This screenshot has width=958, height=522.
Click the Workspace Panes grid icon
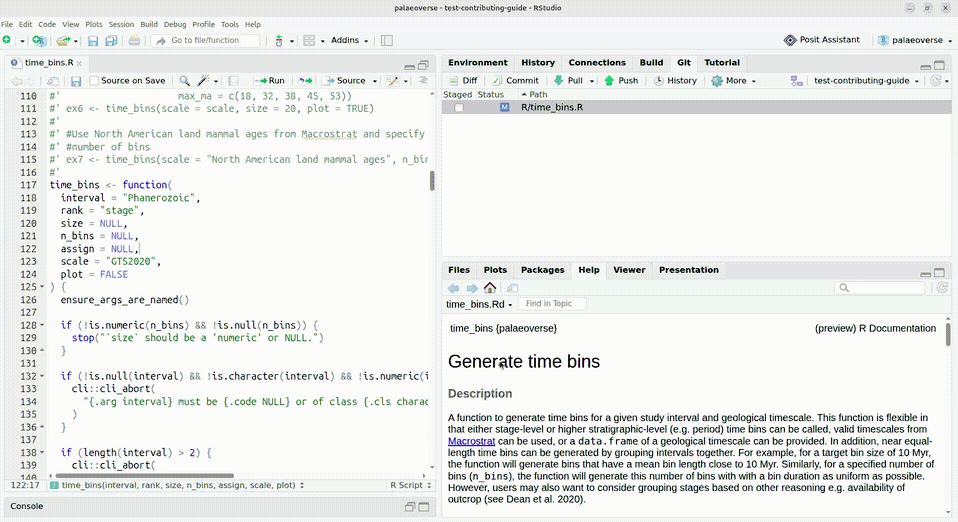pos(309,40)
